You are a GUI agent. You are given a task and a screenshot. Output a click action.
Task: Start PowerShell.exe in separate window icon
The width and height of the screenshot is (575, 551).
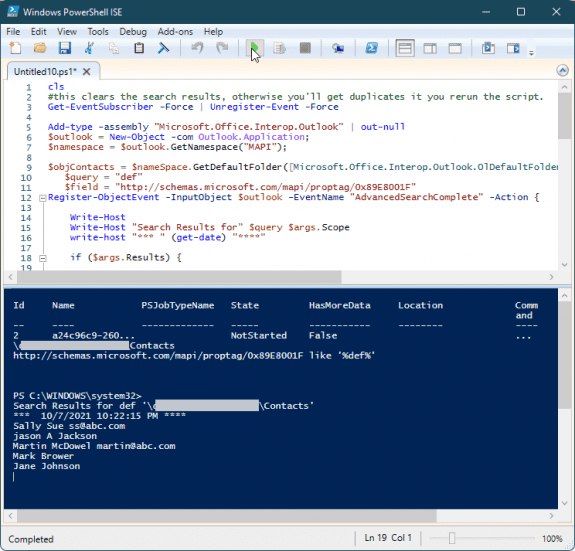tap(371, 48)
